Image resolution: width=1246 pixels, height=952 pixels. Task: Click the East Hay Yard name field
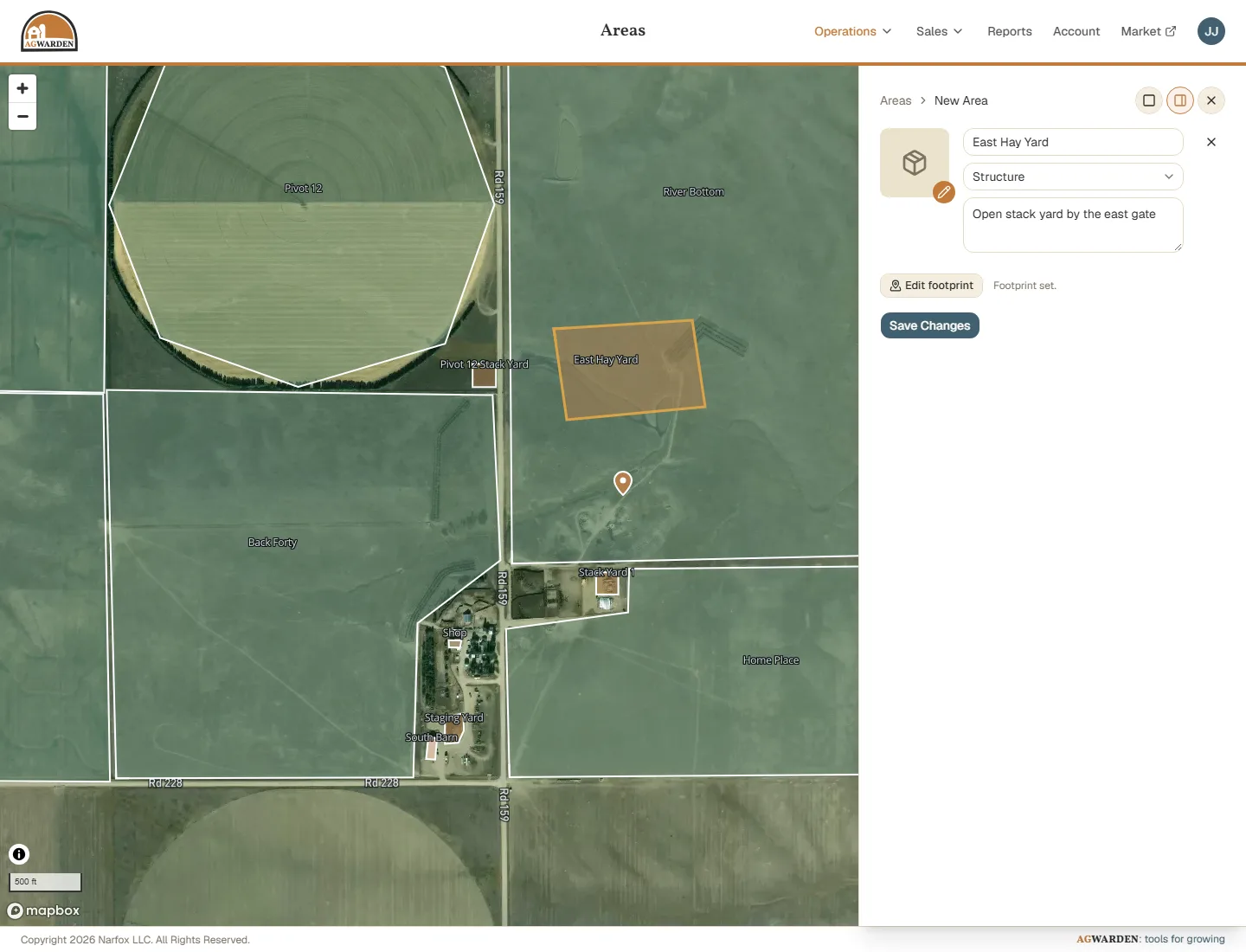[x=1073, y=142]
